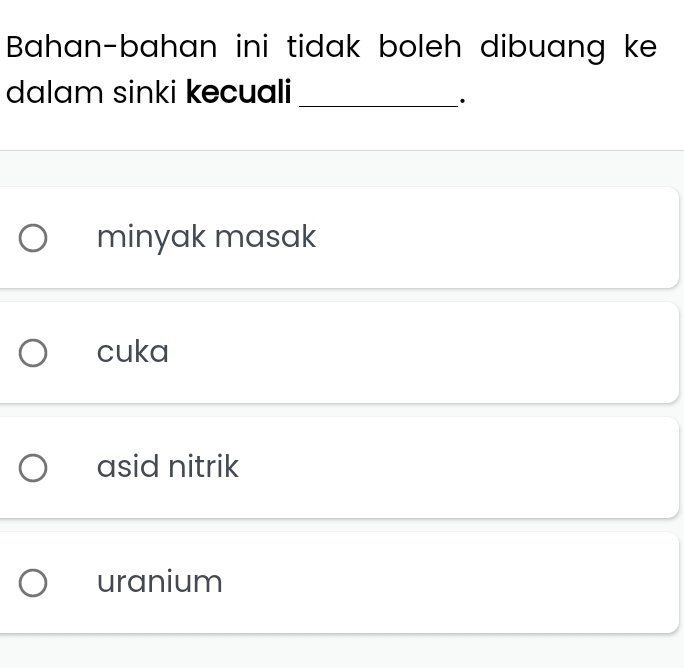The width and height of the screenshot is (684, 668).
Task: Click empty space in cuka answer card
Action: point(450,353)
